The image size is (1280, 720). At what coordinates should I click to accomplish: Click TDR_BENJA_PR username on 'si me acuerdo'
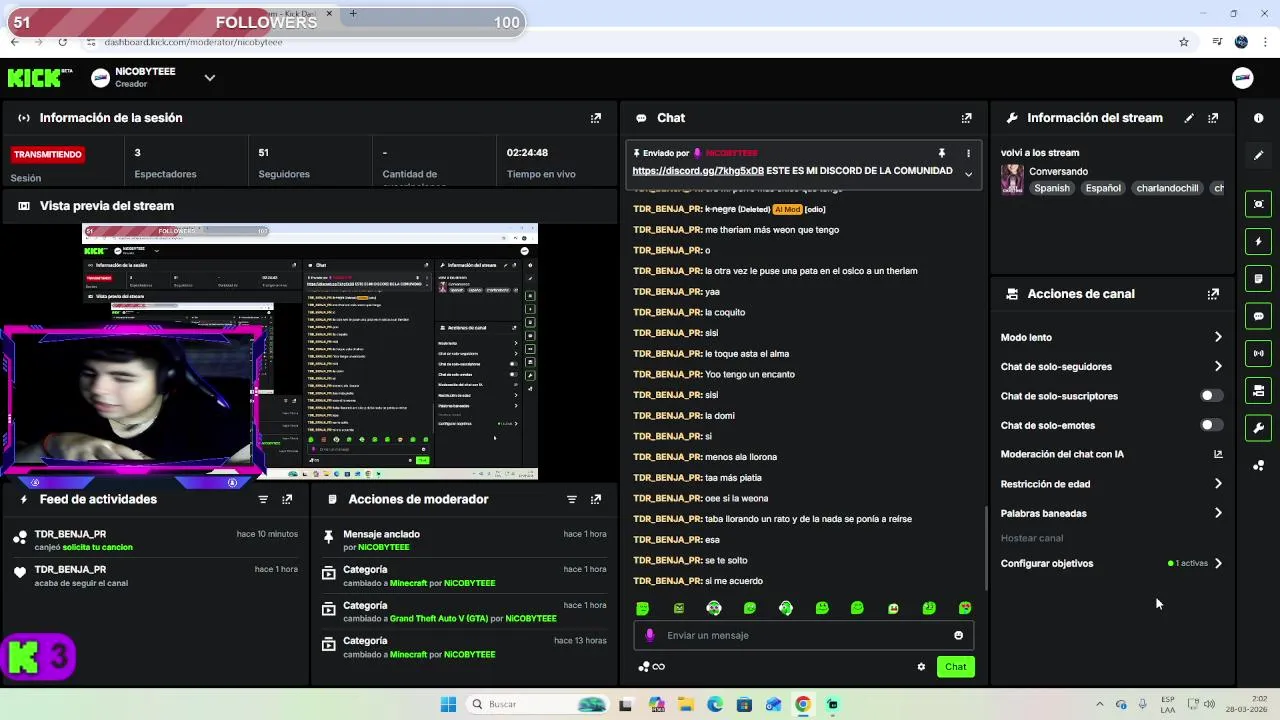point(667,581)
